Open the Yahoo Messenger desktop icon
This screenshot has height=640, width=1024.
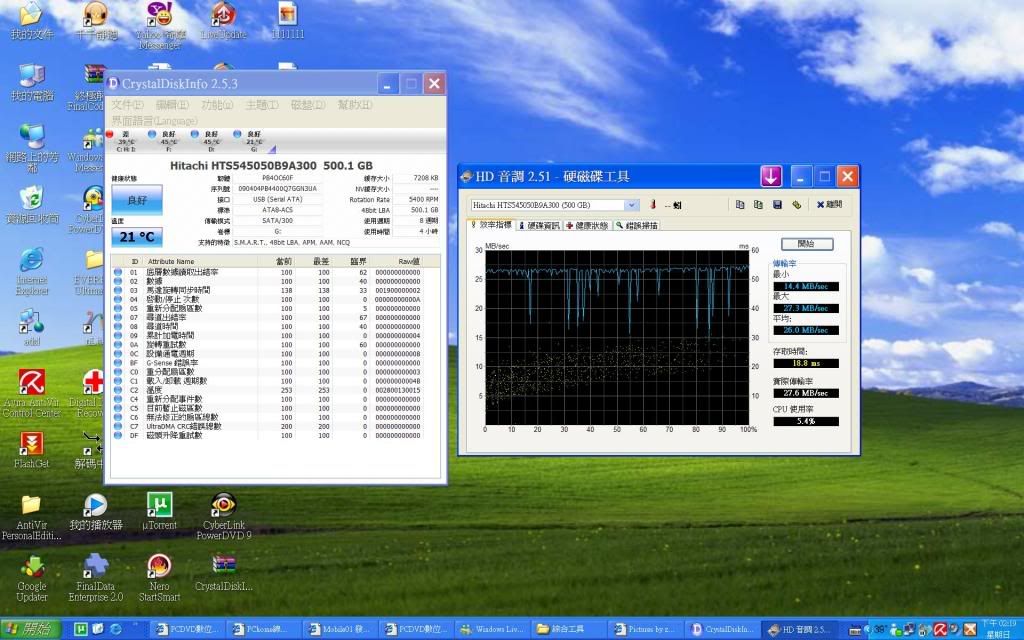[x=159, y=26]
